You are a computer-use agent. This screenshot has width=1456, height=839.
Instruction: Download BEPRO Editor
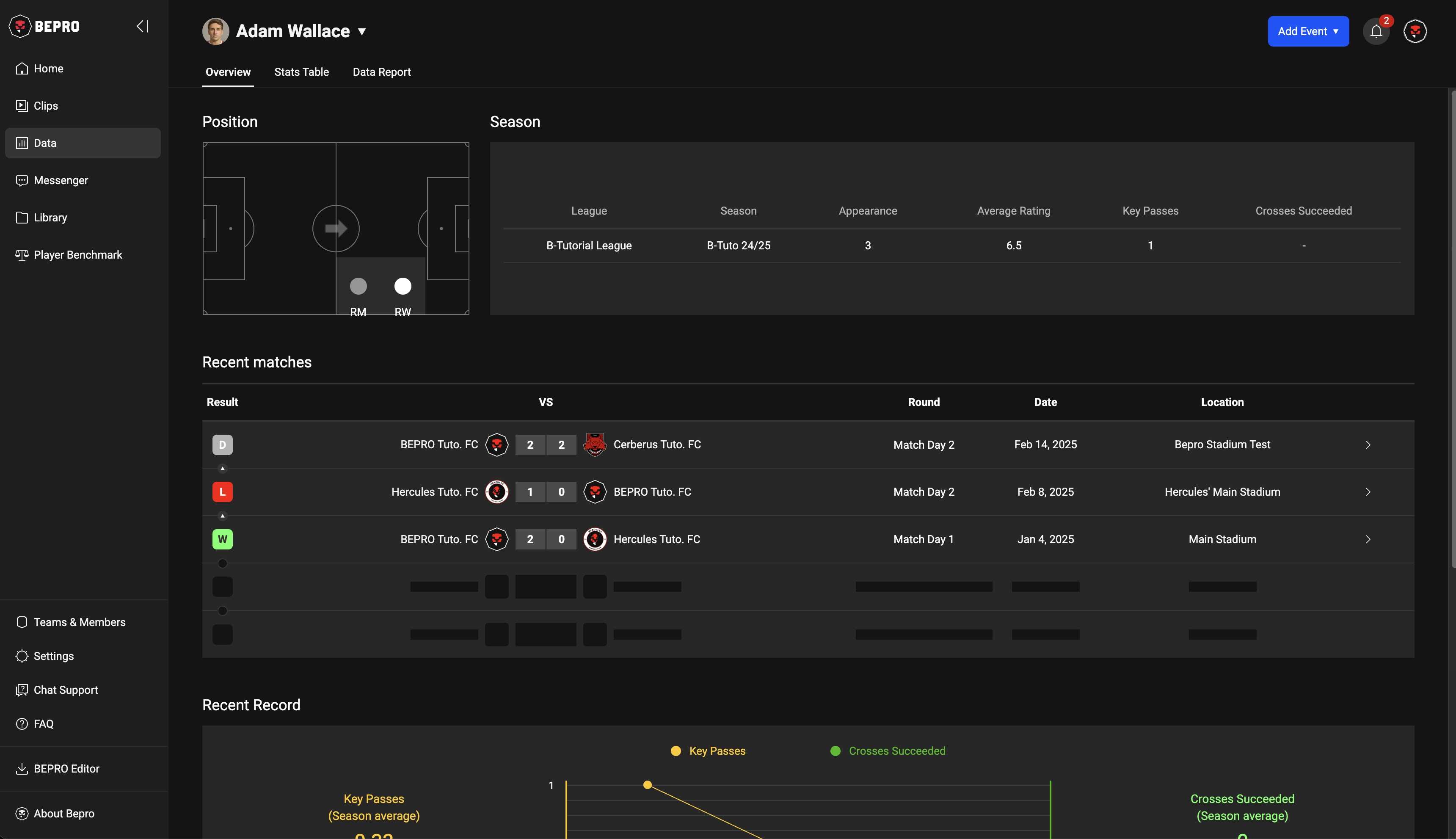pos(66,769)
